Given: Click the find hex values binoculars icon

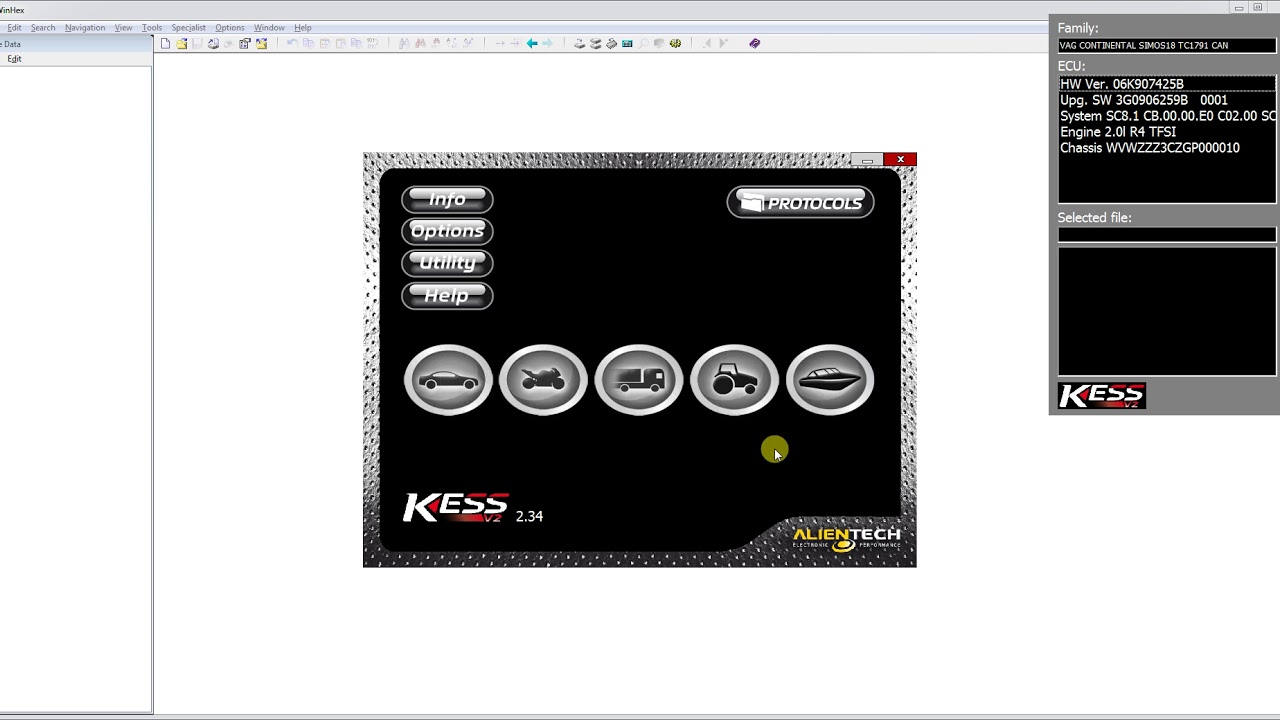Looking at the screenshot, I should (420, 43).
